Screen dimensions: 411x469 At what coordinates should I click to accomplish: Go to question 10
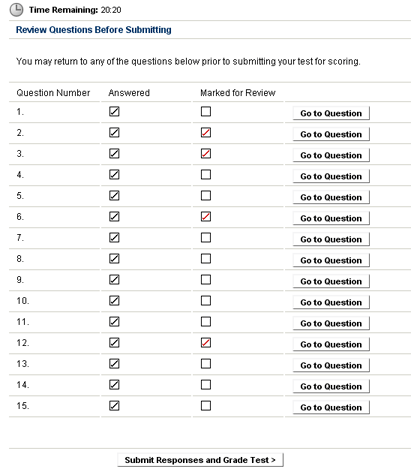coord(331,302)
